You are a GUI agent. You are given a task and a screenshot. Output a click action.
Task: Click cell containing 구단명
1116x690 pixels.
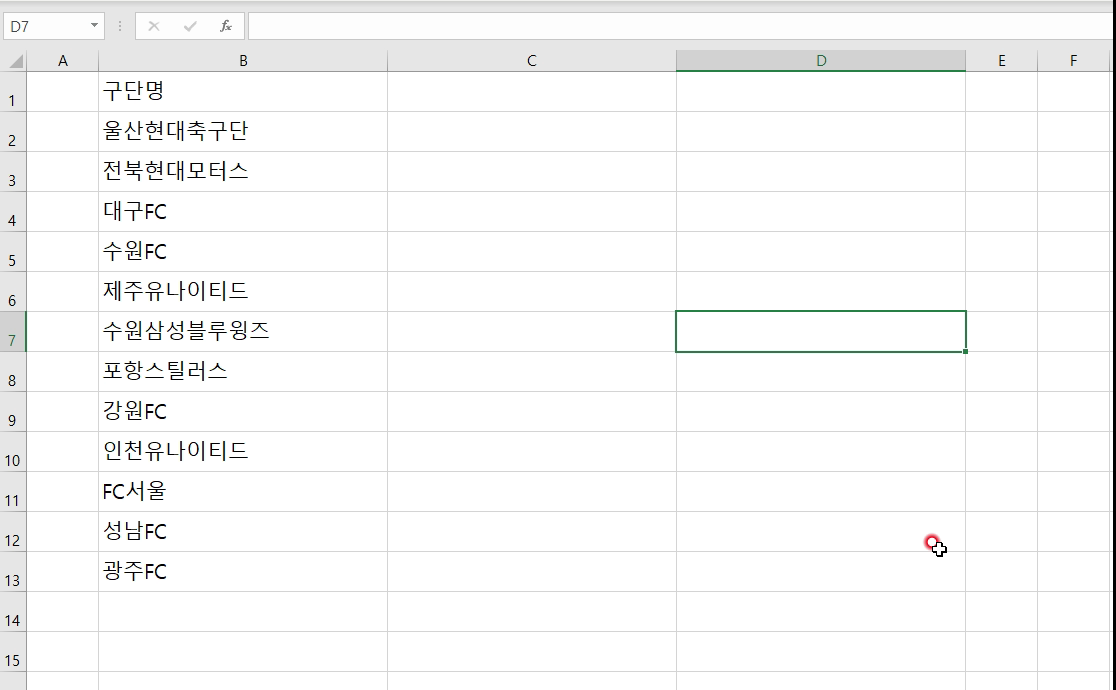[x=243, y=92]
